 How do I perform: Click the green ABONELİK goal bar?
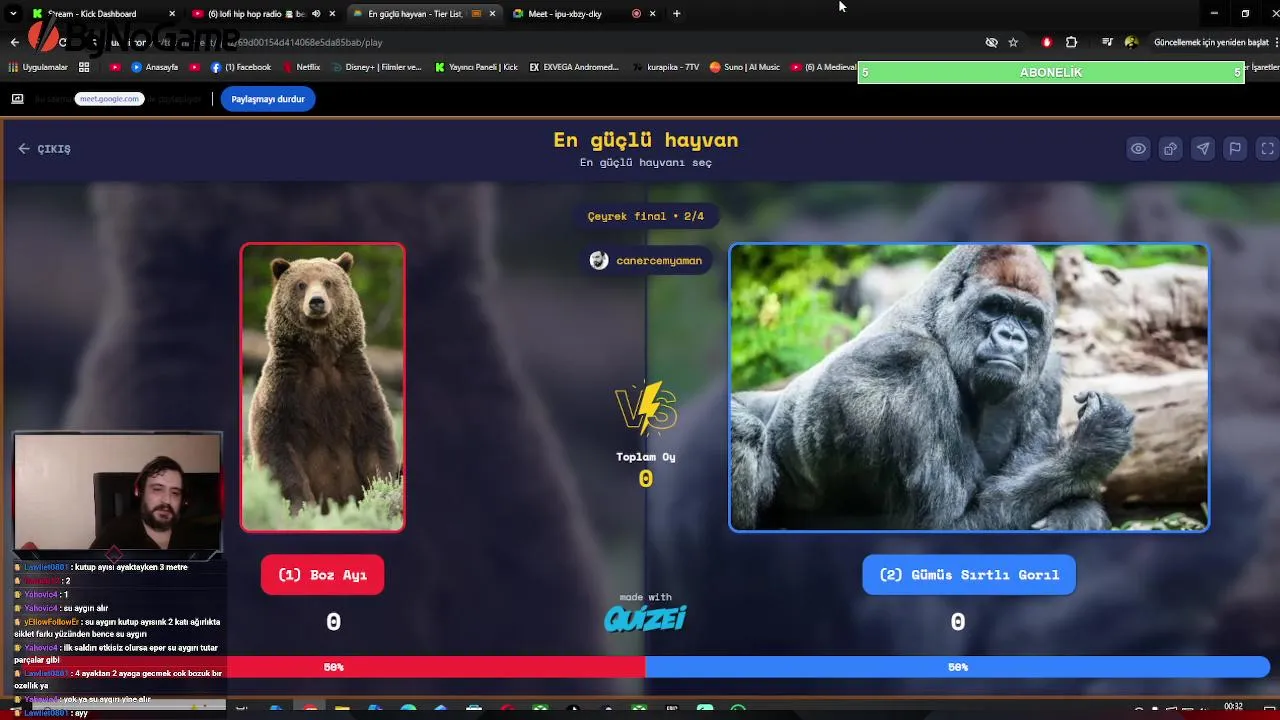1050,73
